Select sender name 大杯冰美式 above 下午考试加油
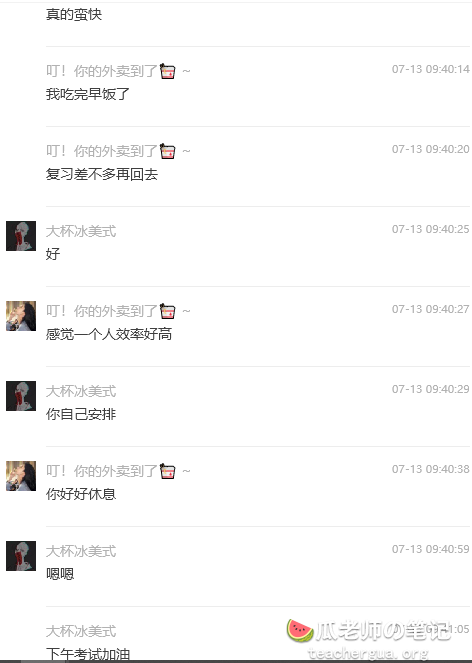Image resolution: width=472 pixels, height=663 pixels. (x=81, y=631)
